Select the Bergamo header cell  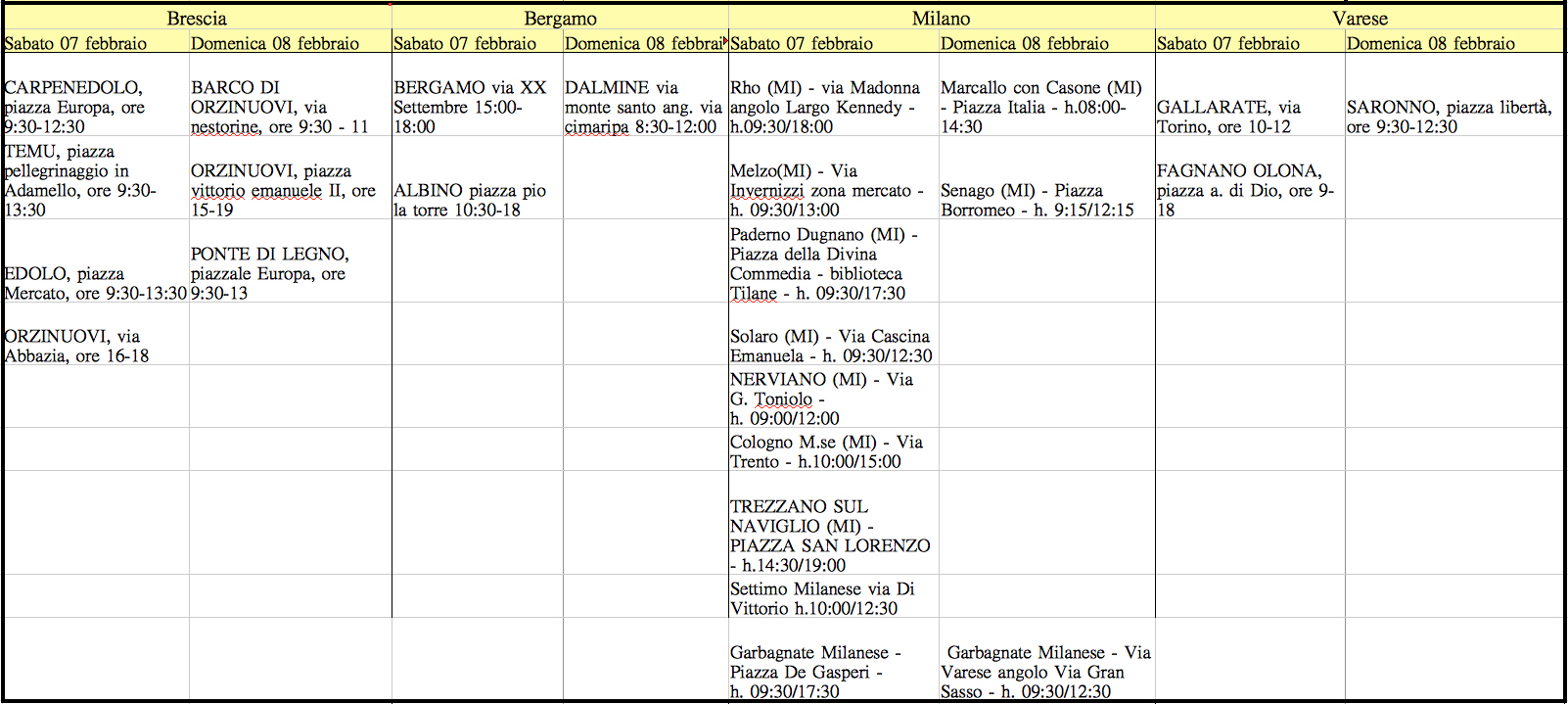pos(560,18)
